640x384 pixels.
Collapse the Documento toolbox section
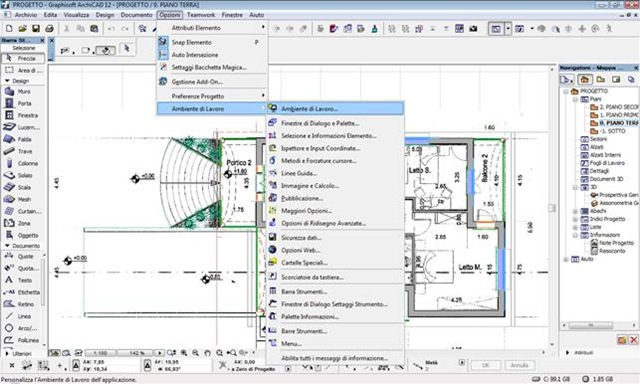[x=7, y=246]
